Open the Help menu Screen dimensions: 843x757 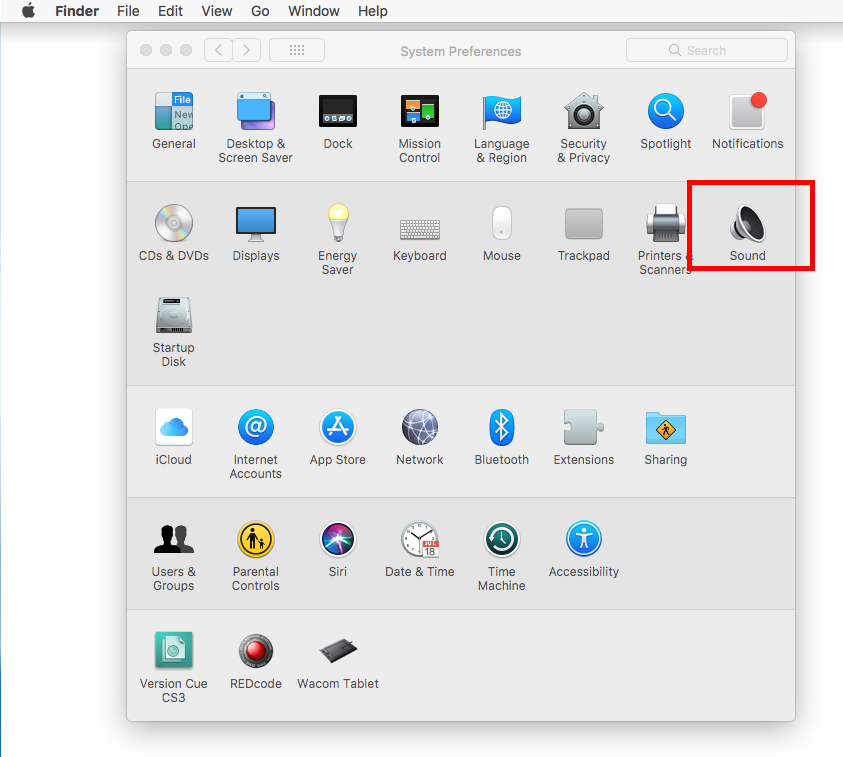tap(373, 11)
